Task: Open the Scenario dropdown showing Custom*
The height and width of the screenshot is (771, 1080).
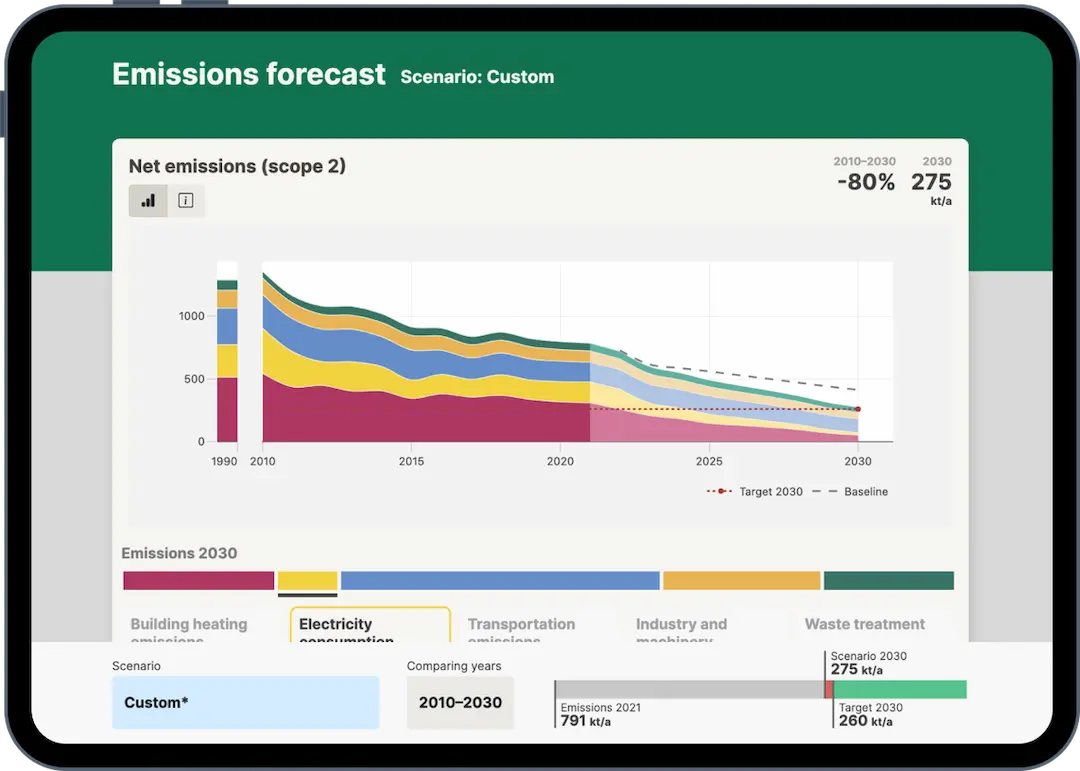Action: pos(245,702)
